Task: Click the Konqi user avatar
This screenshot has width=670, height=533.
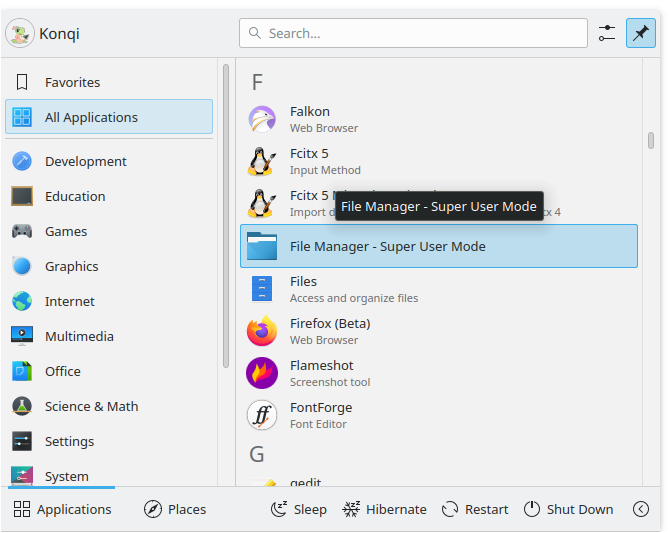Action: 20,33
